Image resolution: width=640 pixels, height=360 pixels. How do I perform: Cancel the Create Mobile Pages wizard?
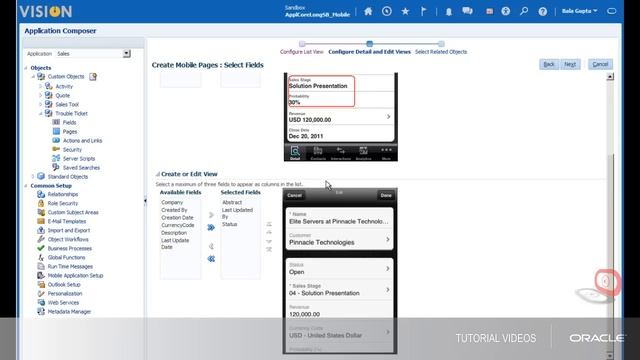[600, 64]
